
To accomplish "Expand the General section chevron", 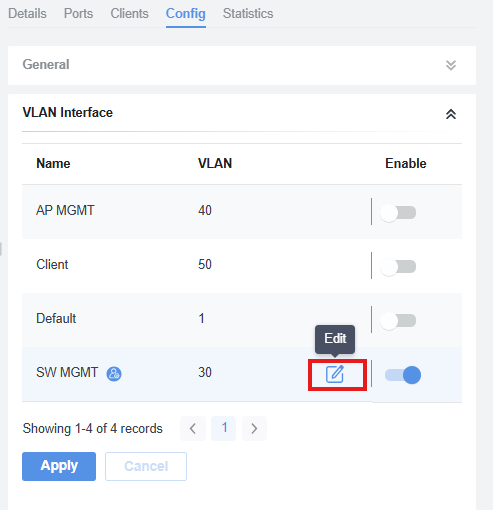I will (451, 65).
